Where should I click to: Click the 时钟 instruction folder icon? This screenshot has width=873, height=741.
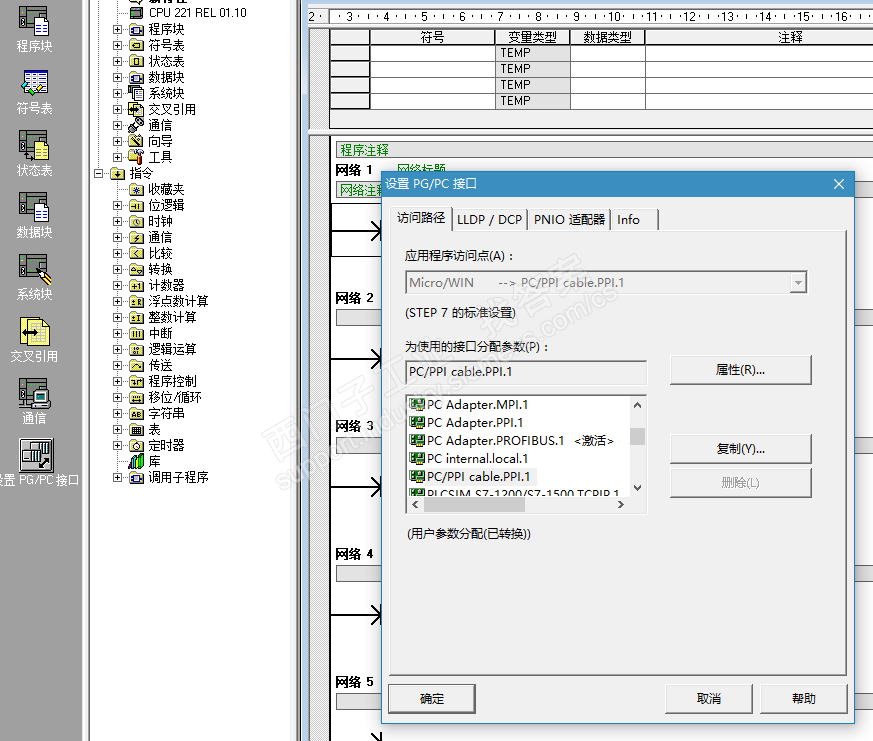pyautogui.click(x=136, y=222)
